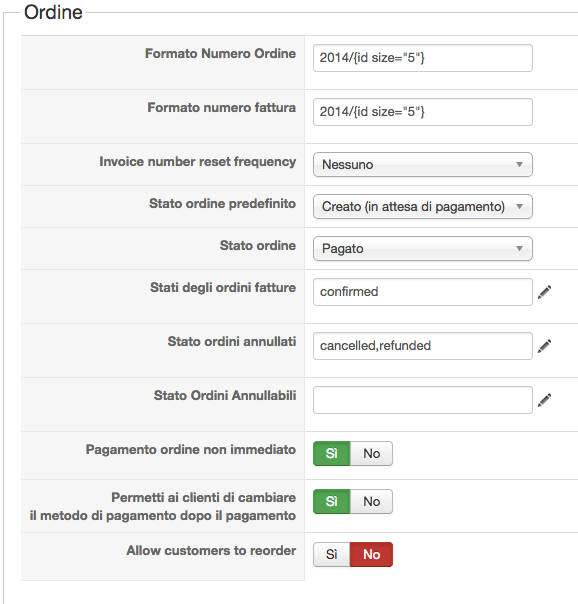Open the Stato ordine Pagato dropdown
Viewport: 578px width, 604px height.
coord(423,248)
